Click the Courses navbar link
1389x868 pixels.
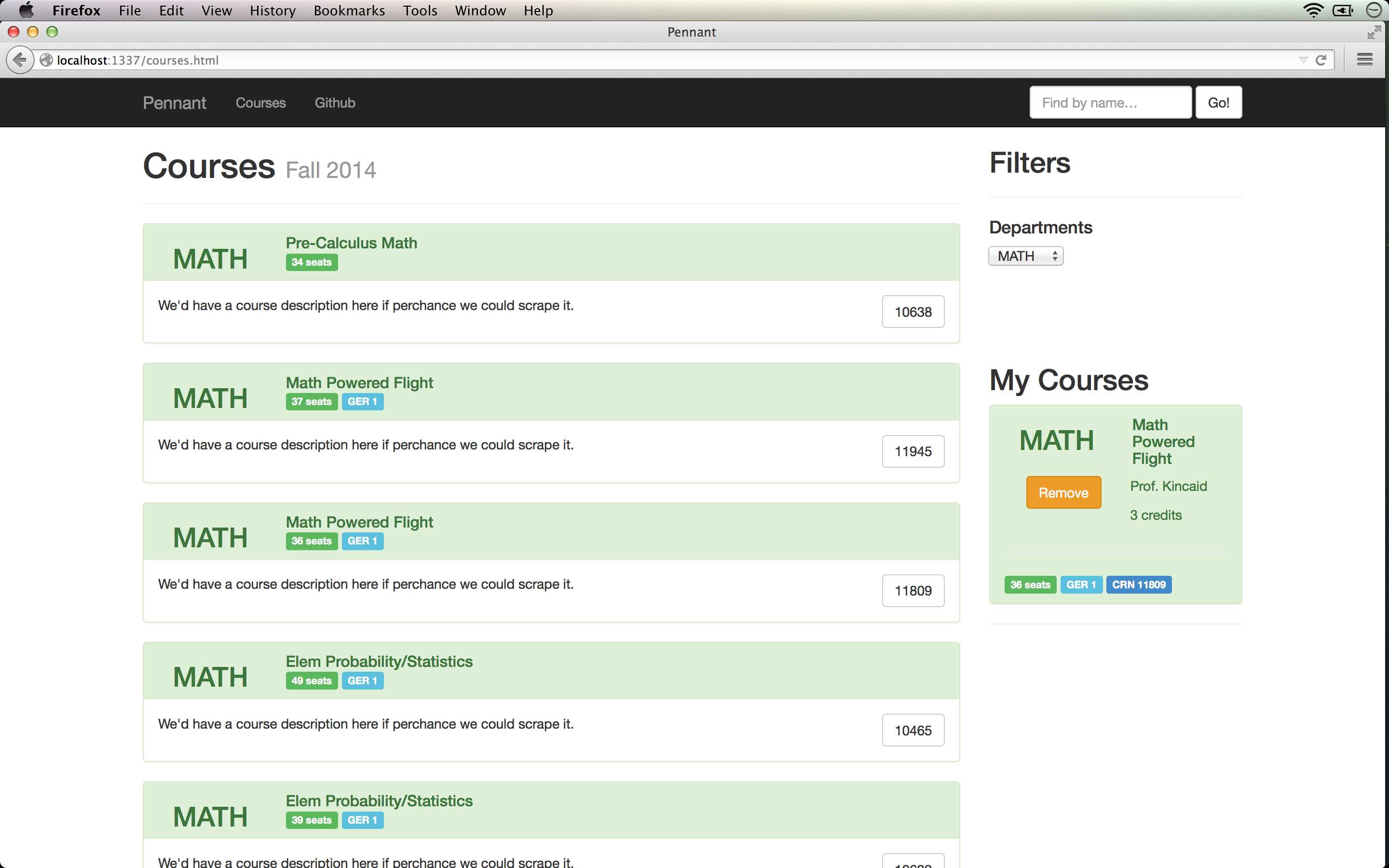coord(260,103)
